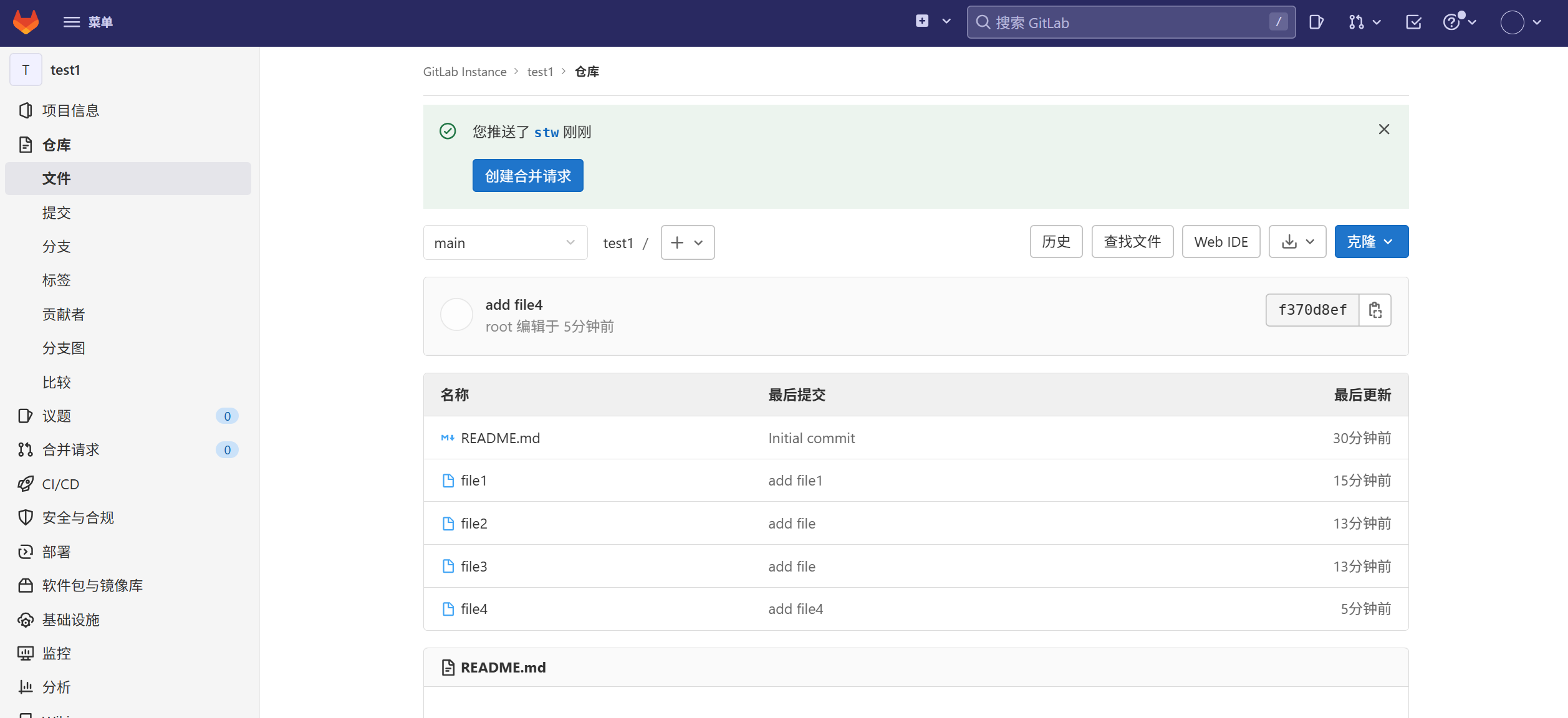Open the Packages and Registries item
1568x718 pixels.
[x=92, y=585]
